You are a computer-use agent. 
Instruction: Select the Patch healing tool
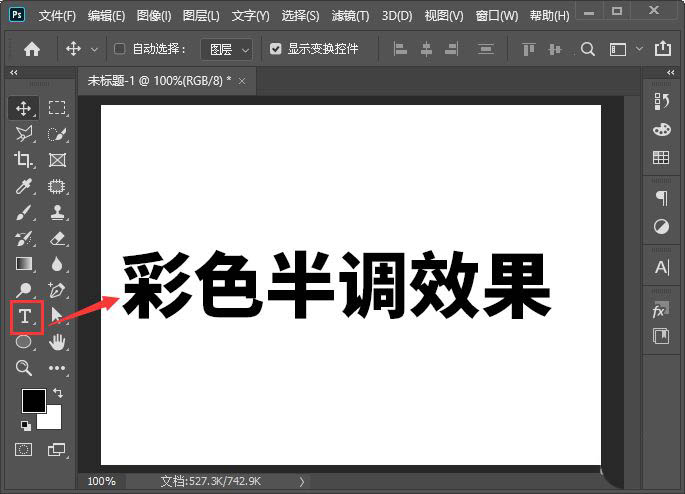57,187
